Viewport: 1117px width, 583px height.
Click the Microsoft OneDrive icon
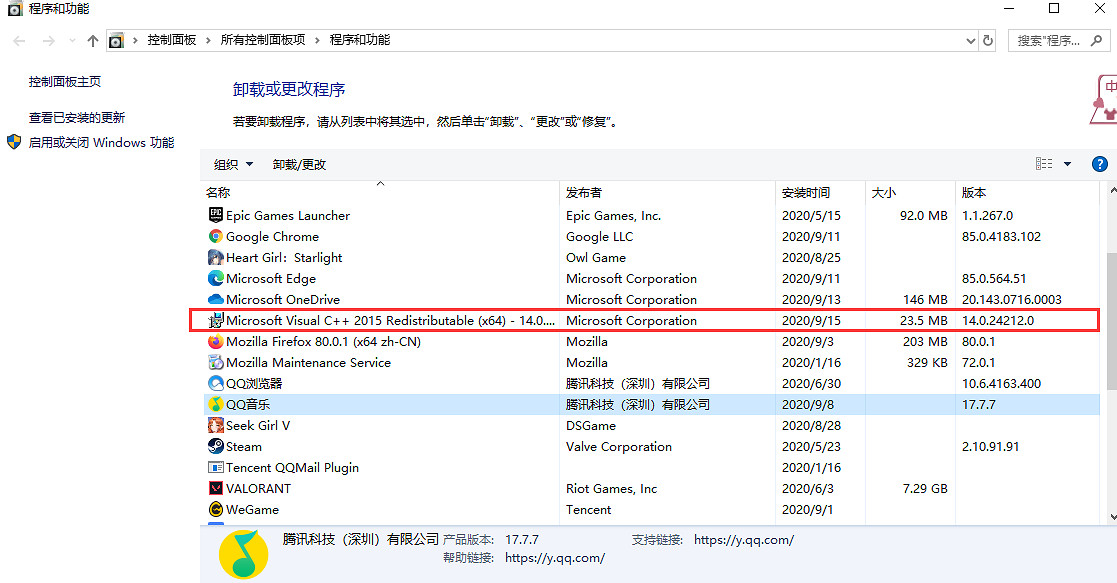(x=215, y=299)
